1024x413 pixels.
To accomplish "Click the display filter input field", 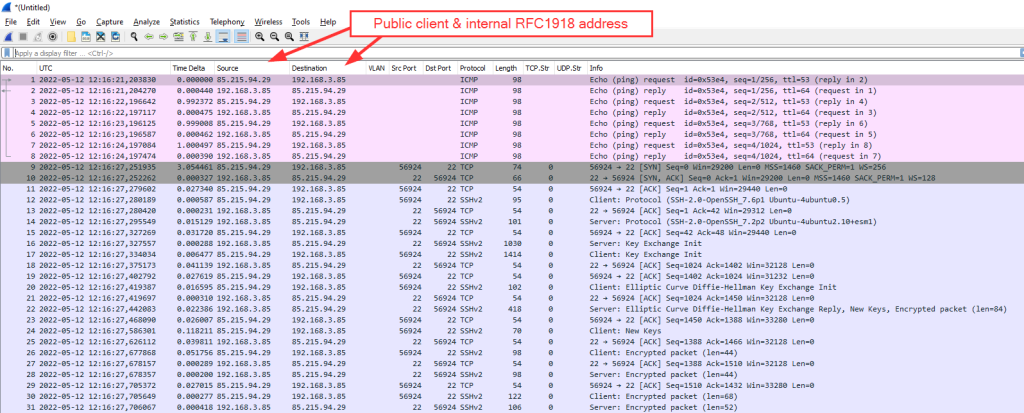I will pos(516,53).
